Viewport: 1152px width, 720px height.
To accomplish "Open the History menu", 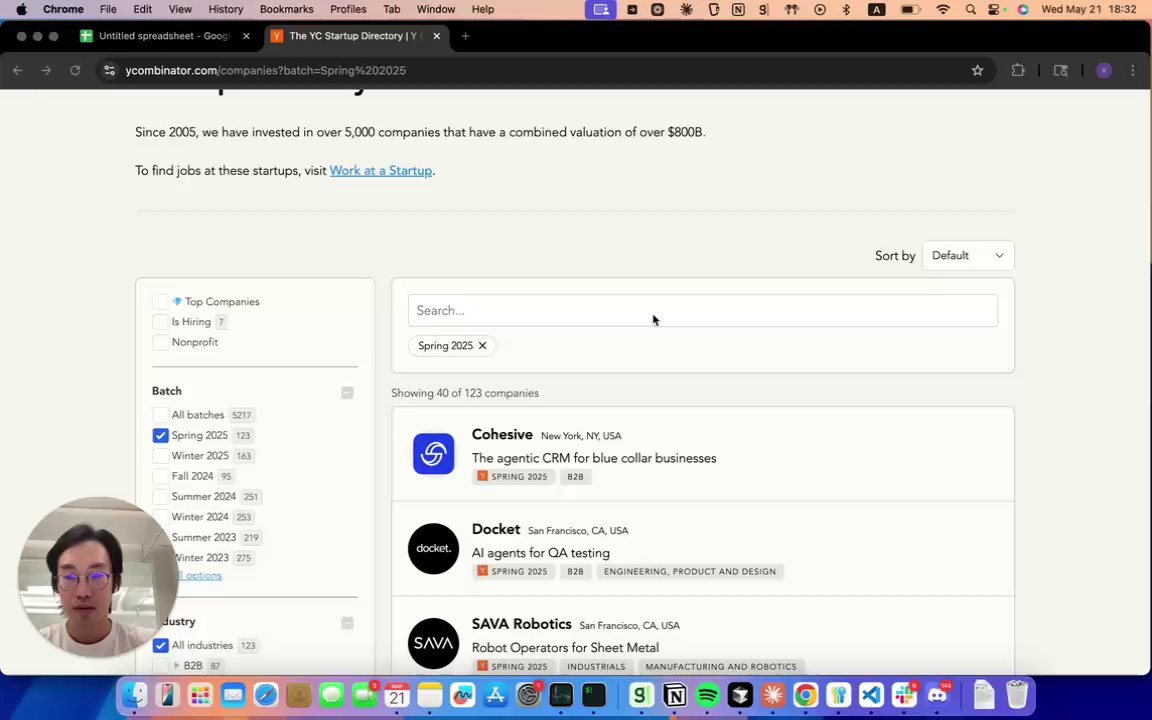I will point(226,10).
